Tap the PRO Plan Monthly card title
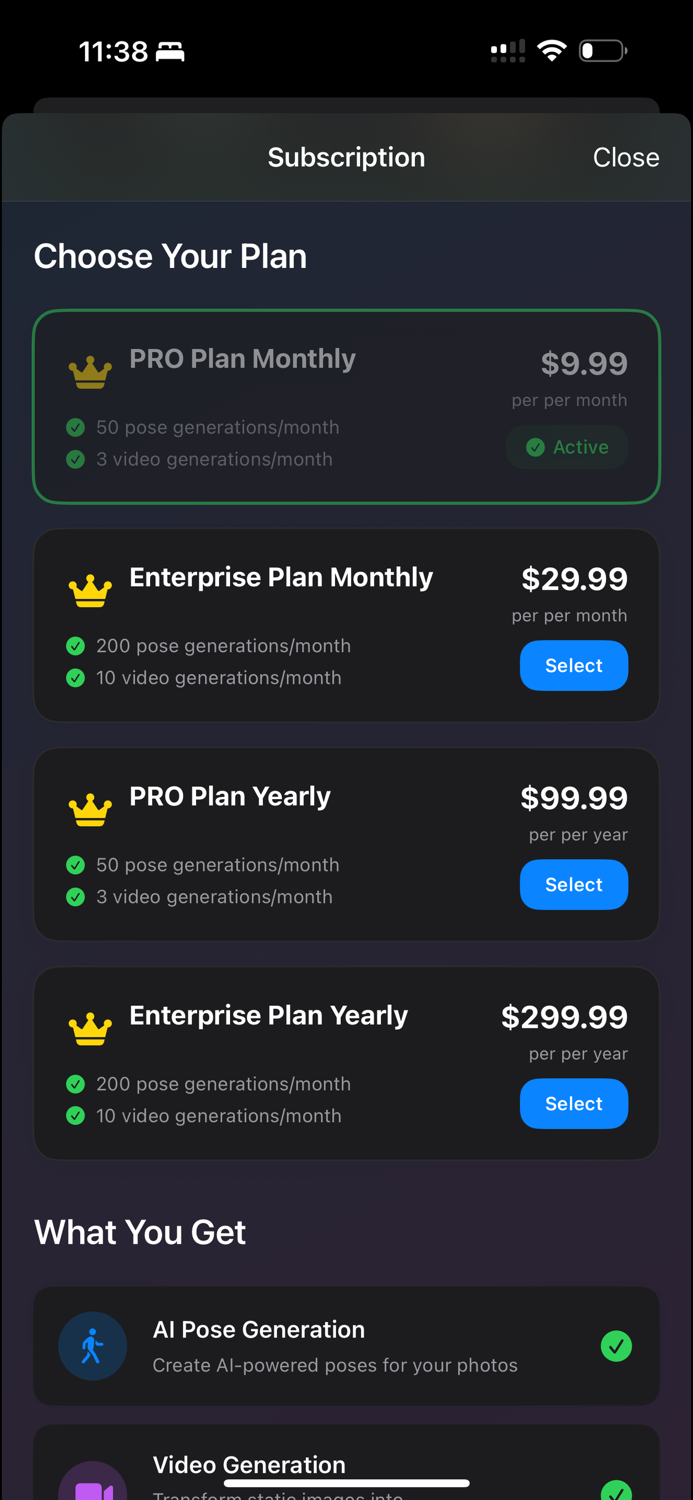The height and width of the screenshot is (1500, 693). pos(242,359)
